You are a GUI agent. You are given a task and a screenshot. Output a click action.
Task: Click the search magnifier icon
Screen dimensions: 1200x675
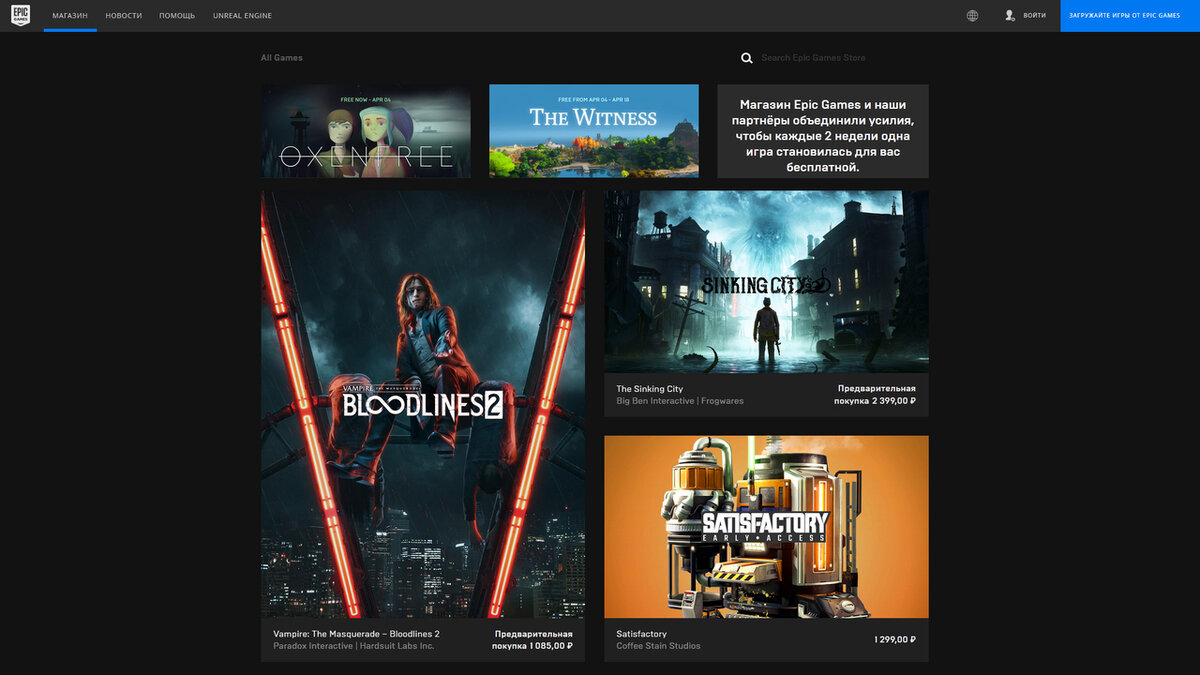pyautogui.click(x=746, y=58)
